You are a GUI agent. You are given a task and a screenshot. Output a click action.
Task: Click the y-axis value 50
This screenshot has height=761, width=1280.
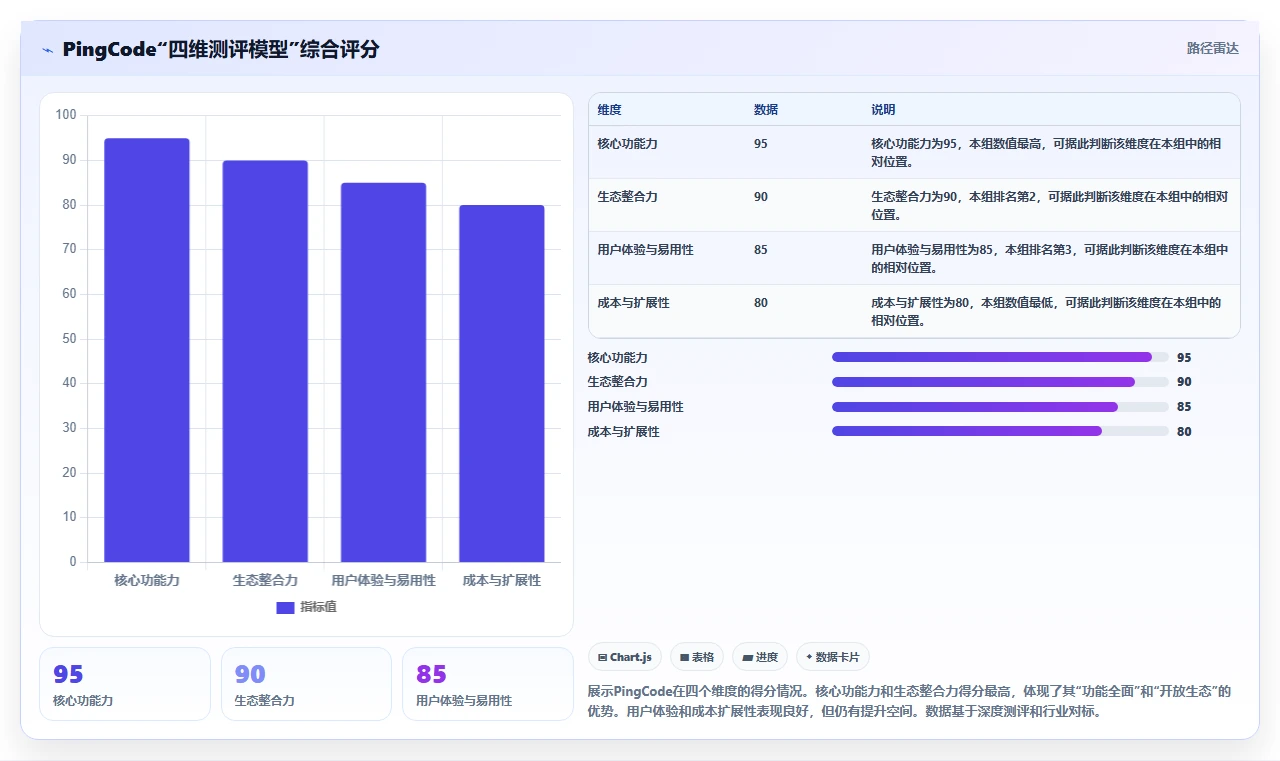click(x=69, y=339)
